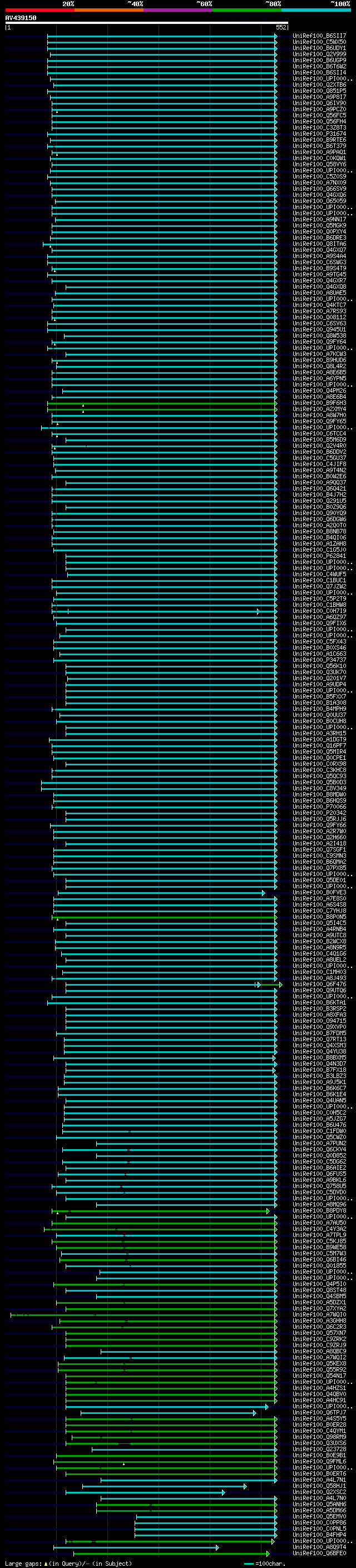Select hit label UniRef100_B6KTA1
Screen dimensions: 356x1568
click(319, 1002)
